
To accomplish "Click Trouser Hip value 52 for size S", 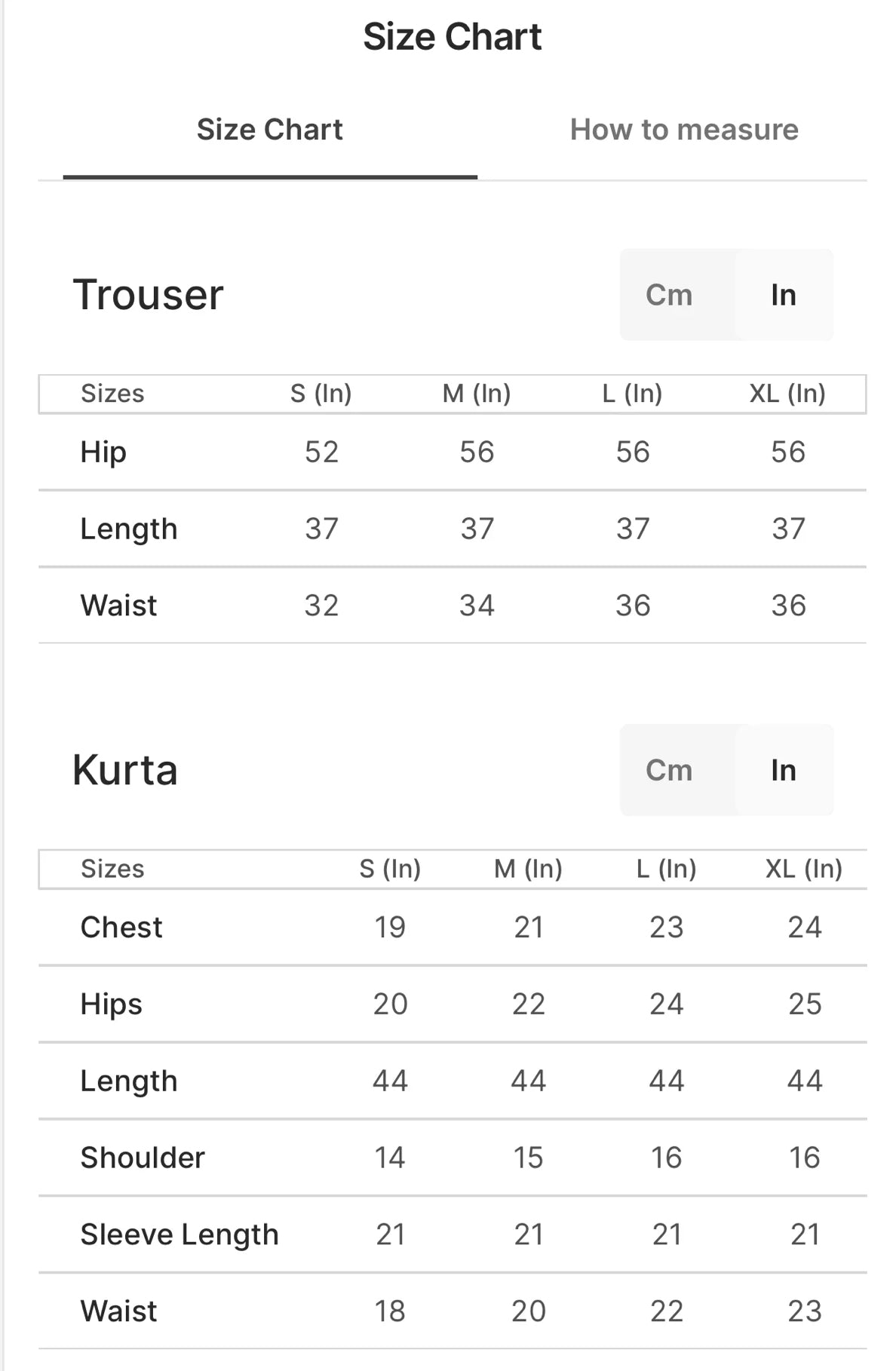I will pos(321,452).
